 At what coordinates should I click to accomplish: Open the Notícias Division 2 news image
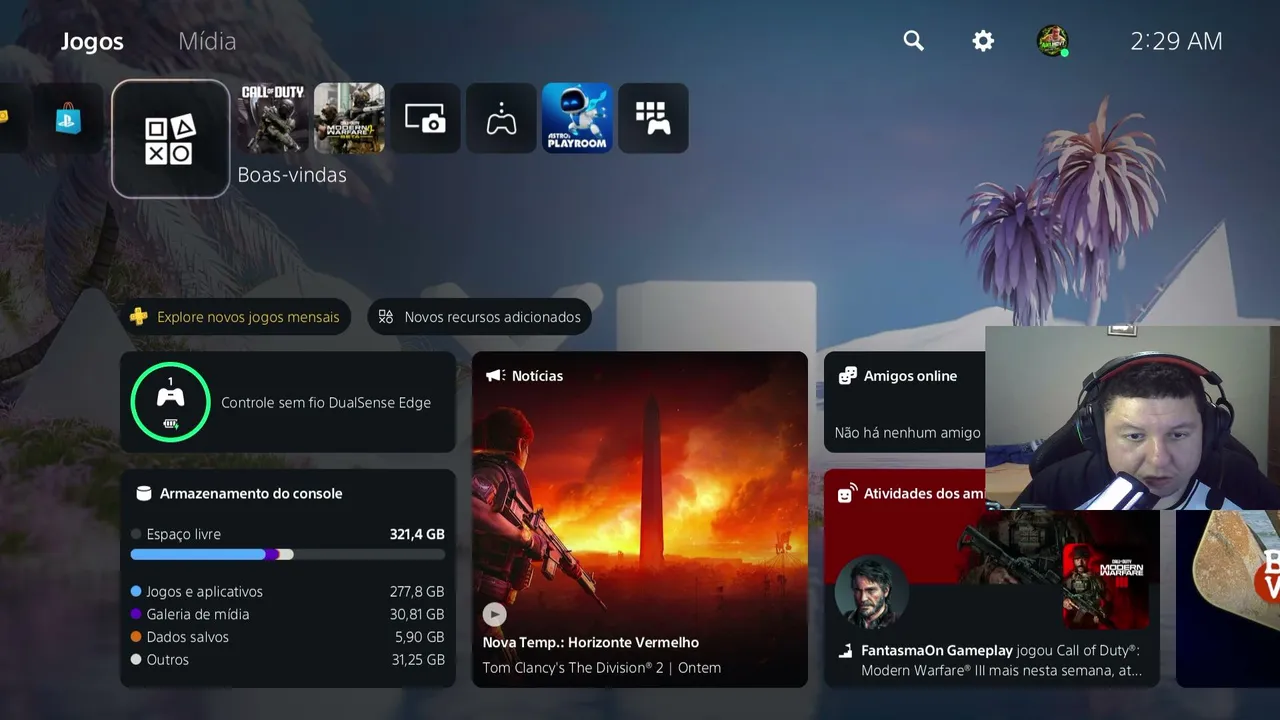coord(640,519)
